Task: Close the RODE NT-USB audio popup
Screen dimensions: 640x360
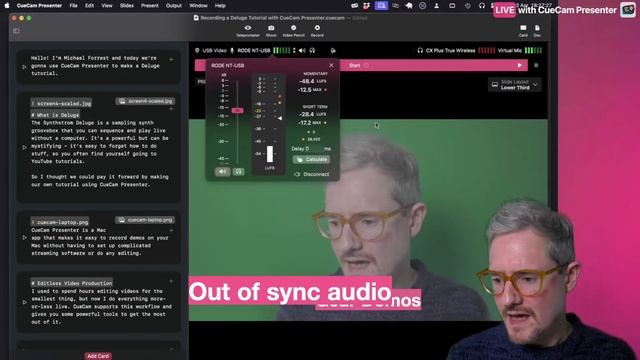Action: pos(331,65)
